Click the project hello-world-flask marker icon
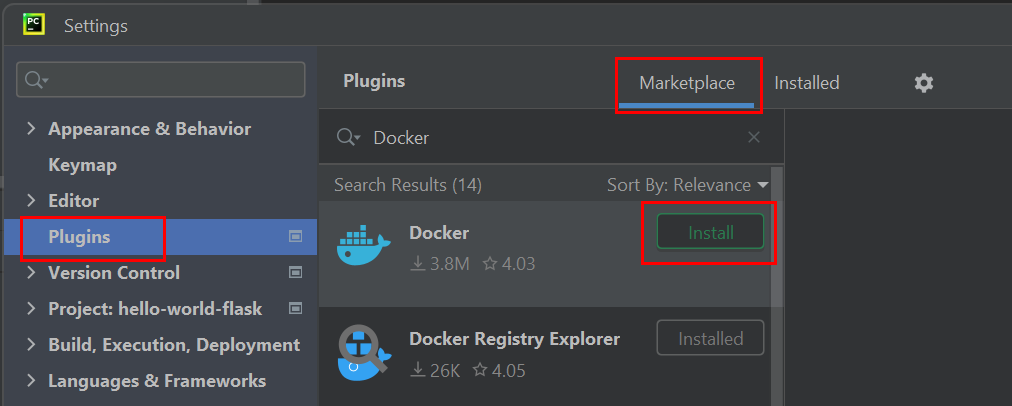Screen dimensions: 1012x406 pyautogui.click(x=296, y=309)
